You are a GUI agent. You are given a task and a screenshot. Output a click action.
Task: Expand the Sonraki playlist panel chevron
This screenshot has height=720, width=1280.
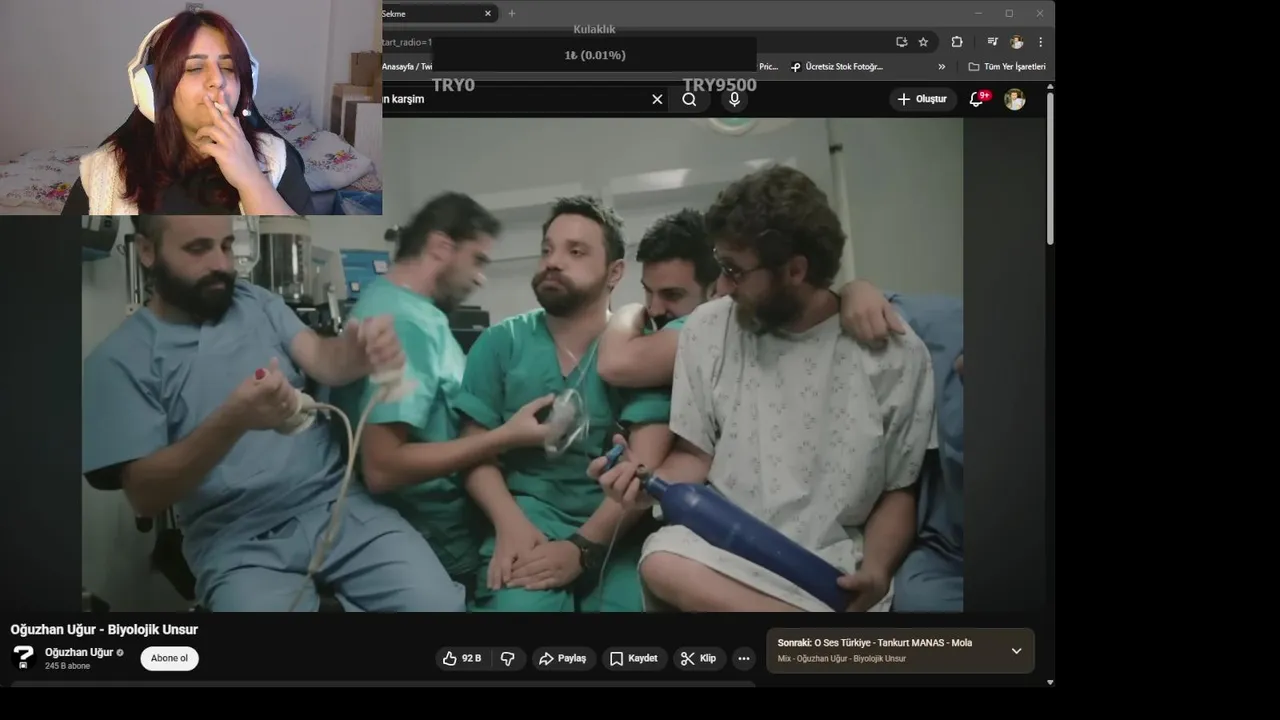pos(1016,651)
